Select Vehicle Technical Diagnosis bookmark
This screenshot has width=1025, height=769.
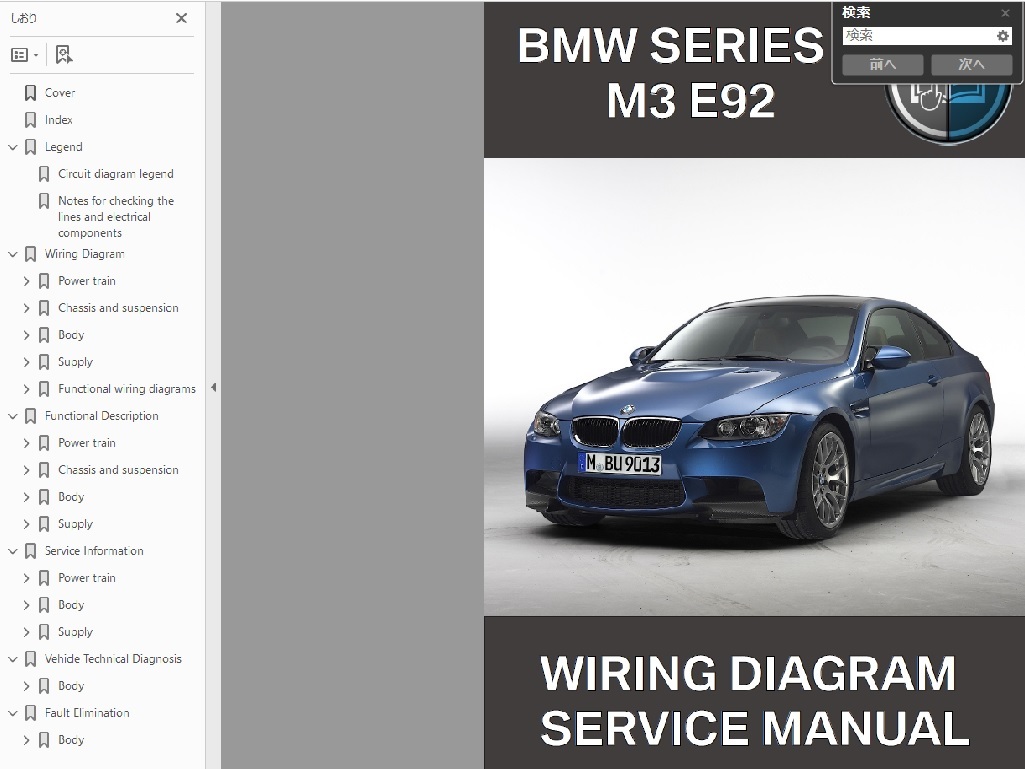(113, 659)
